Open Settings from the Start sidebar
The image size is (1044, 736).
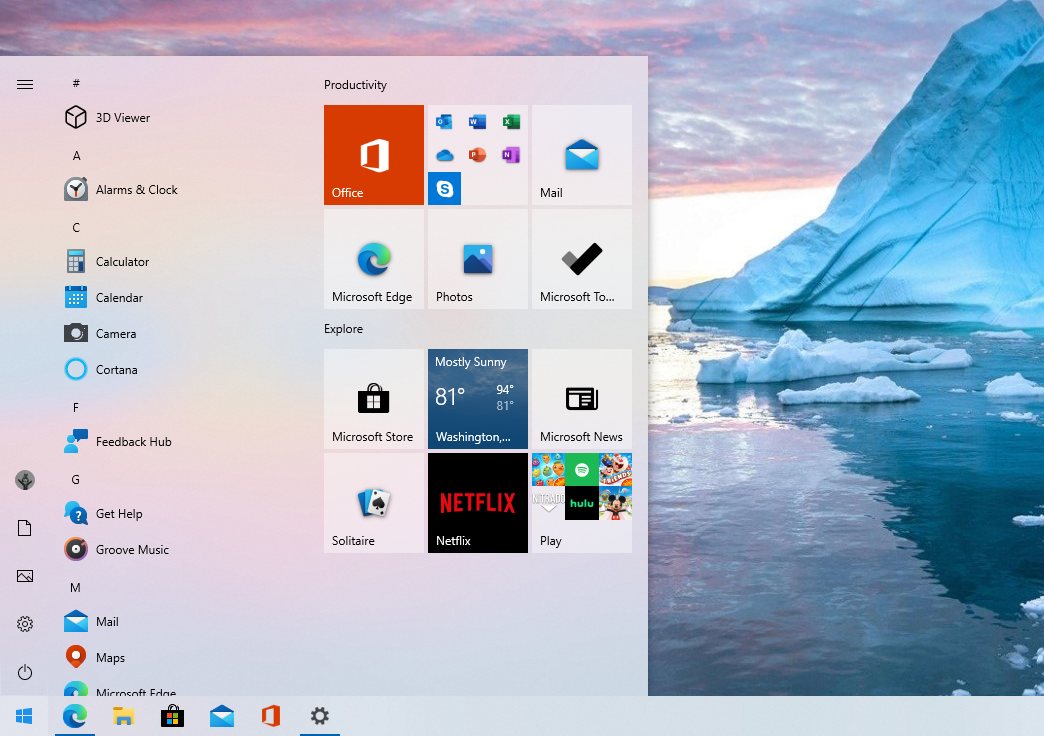pyautogui.click(x=24, y=623)
